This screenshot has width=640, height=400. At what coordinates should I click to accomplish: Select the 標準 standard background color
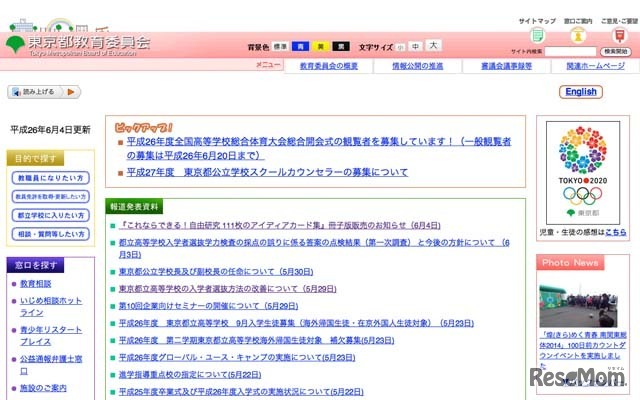pos(280,47)
